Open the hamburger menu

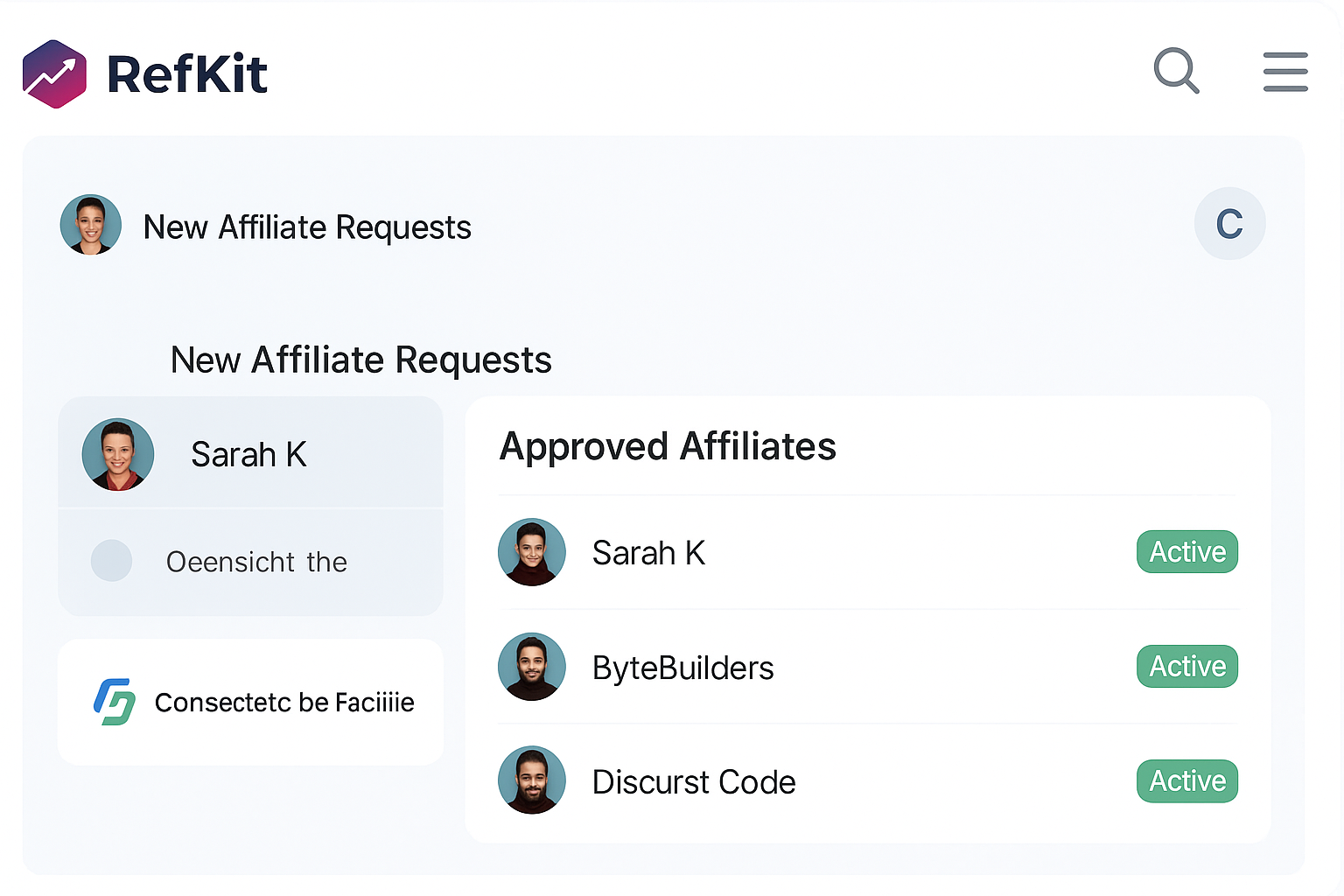click(x=1285, y=72)
